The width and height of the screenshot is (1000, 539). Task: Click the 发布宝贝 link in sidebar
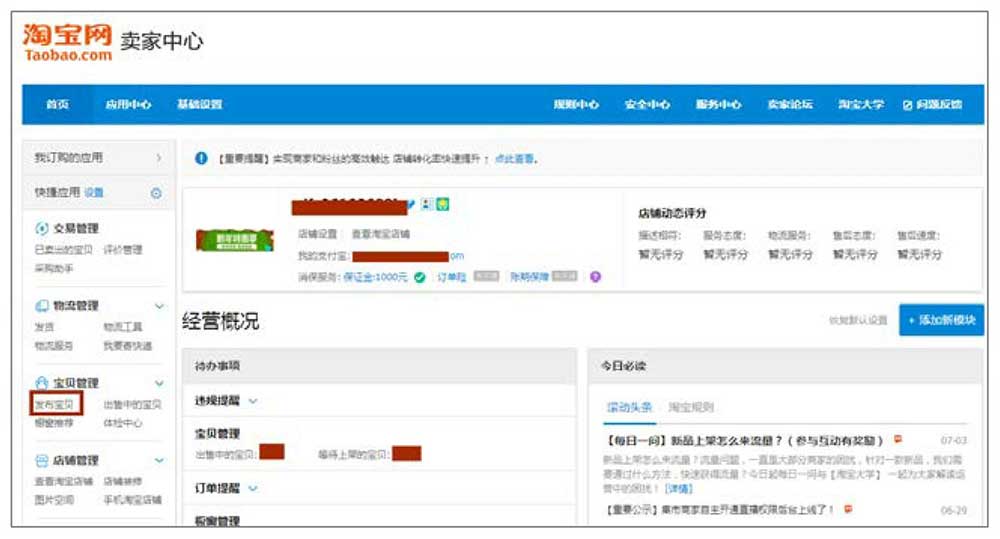(55, 405)
